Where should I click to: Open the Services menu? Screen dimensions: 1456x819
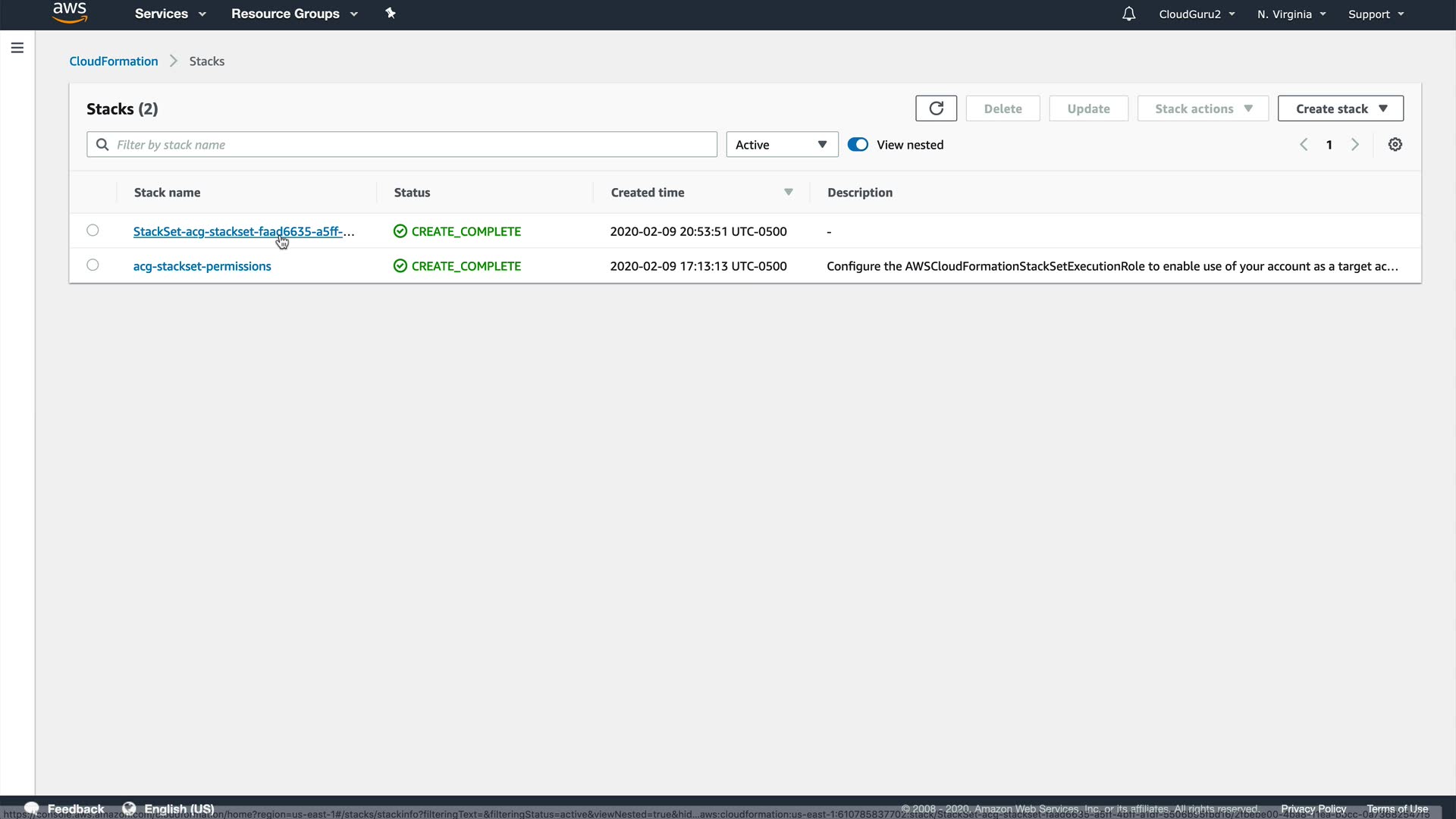(x=170, y=14)
